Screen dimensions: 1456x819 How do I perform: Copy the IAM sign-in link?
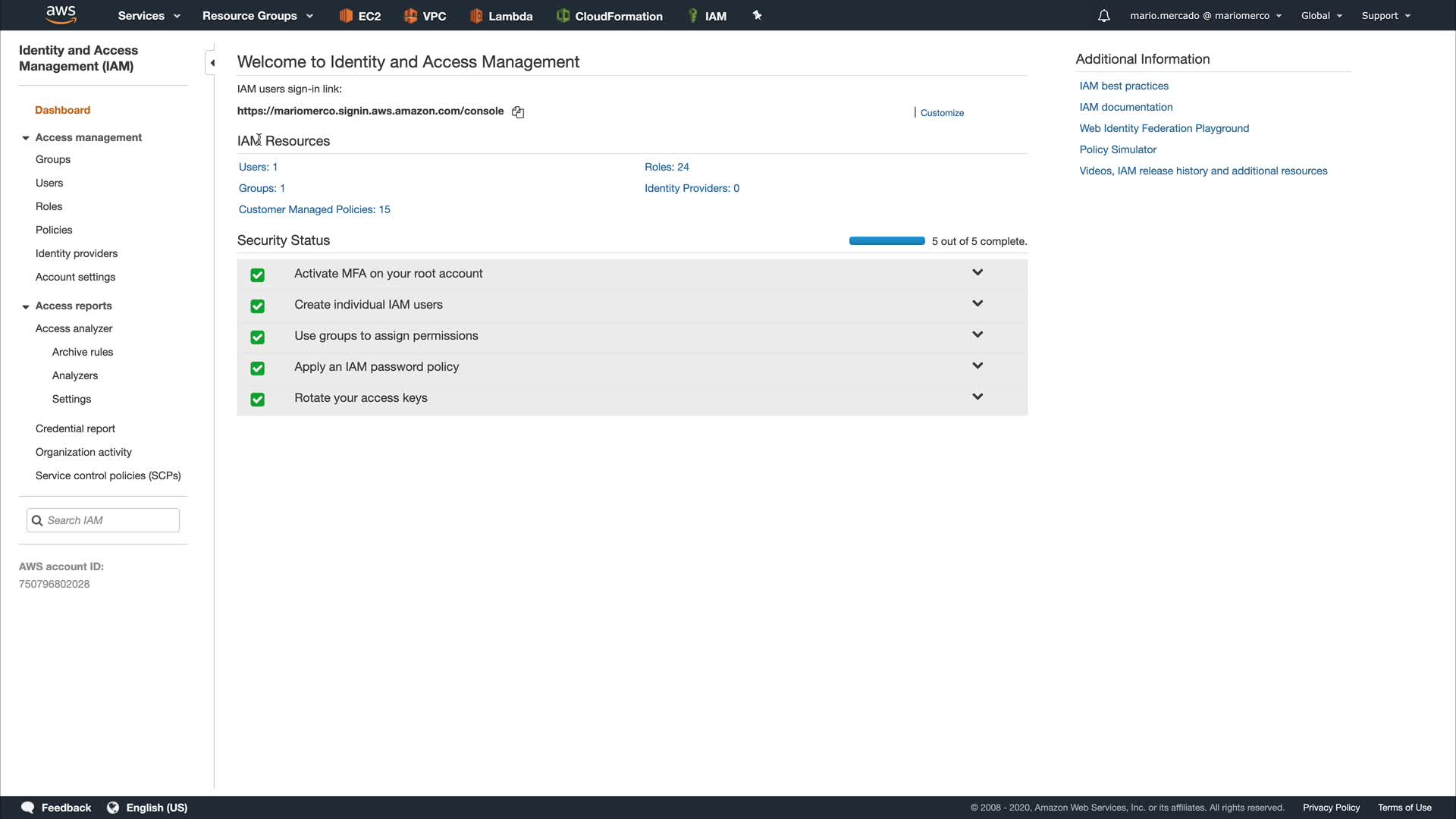pos(518,112)
